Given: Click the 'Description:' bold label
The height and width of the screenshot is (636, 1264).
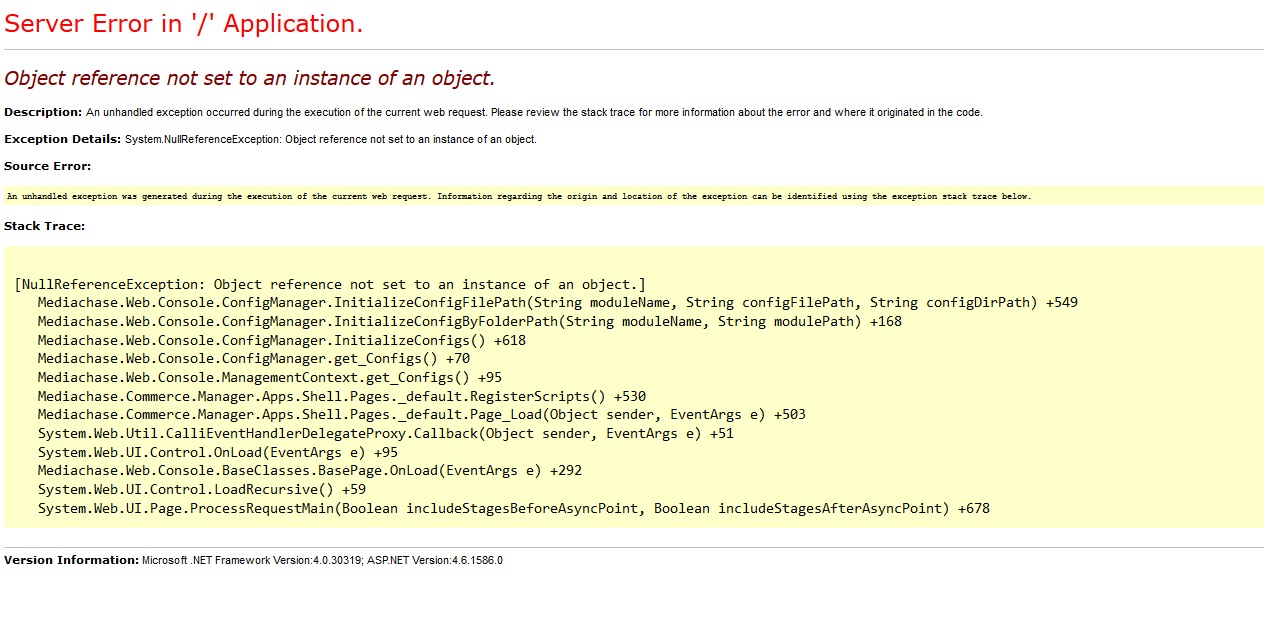Looking at the screenshot, I should point(43,112).
